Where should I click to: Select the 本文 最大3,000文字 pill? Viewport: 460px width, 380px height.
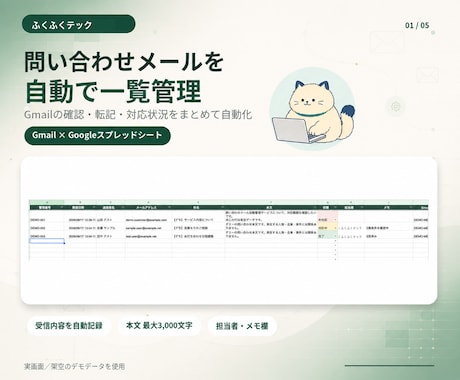(x=159, y=326)
